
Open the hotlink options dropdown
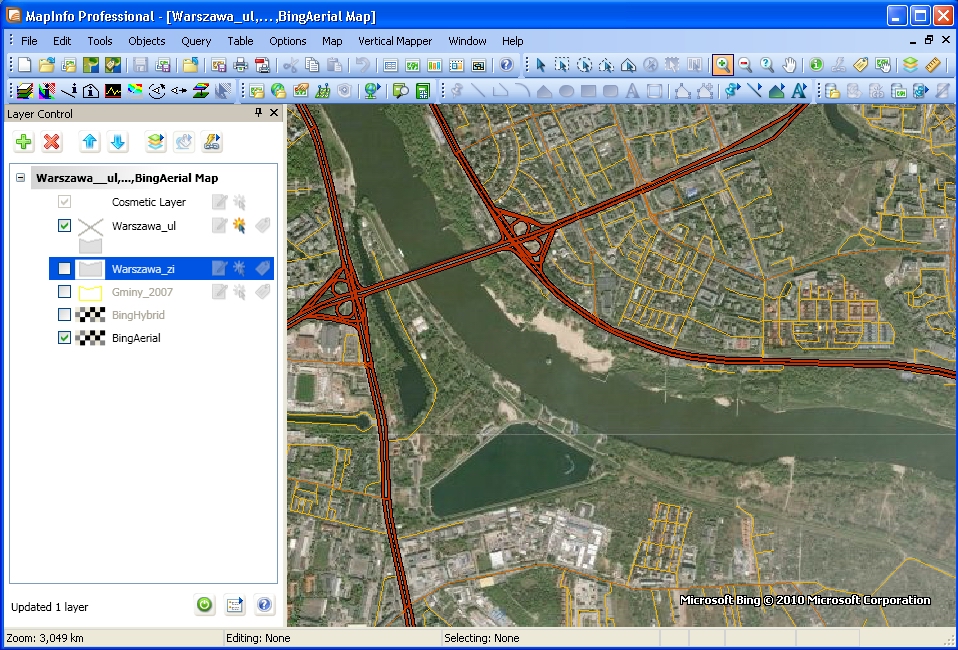click(x=211, y=142)
